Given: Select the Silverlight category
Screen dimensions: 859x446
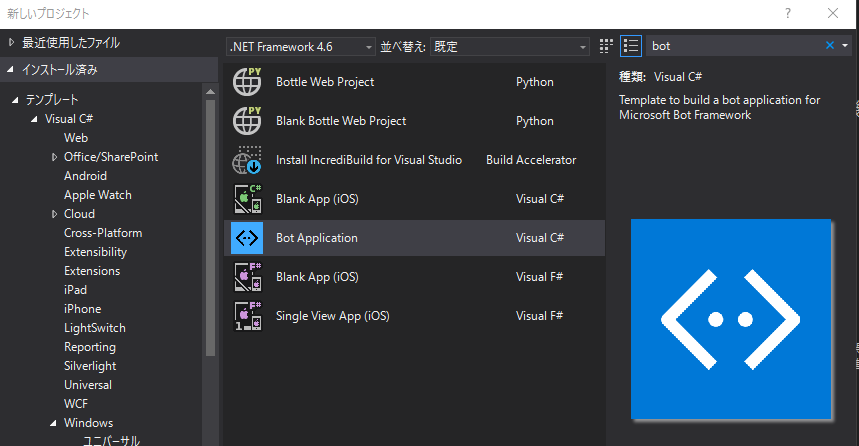Looking at the screenshot, I should [x=90, y=366].
